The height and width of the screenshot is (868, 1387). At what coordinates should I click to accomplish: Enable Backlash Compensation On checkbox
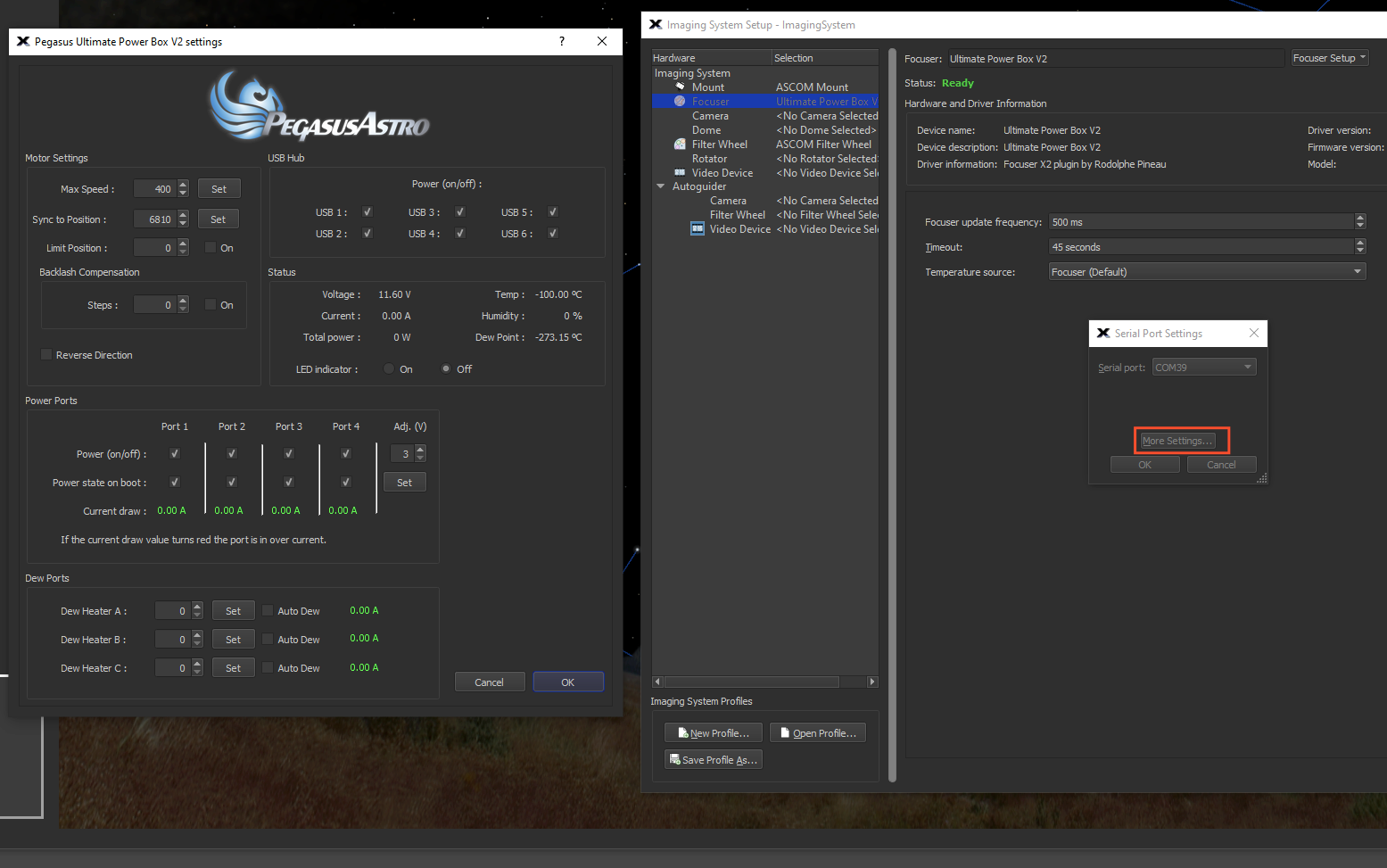coord(211,304)
